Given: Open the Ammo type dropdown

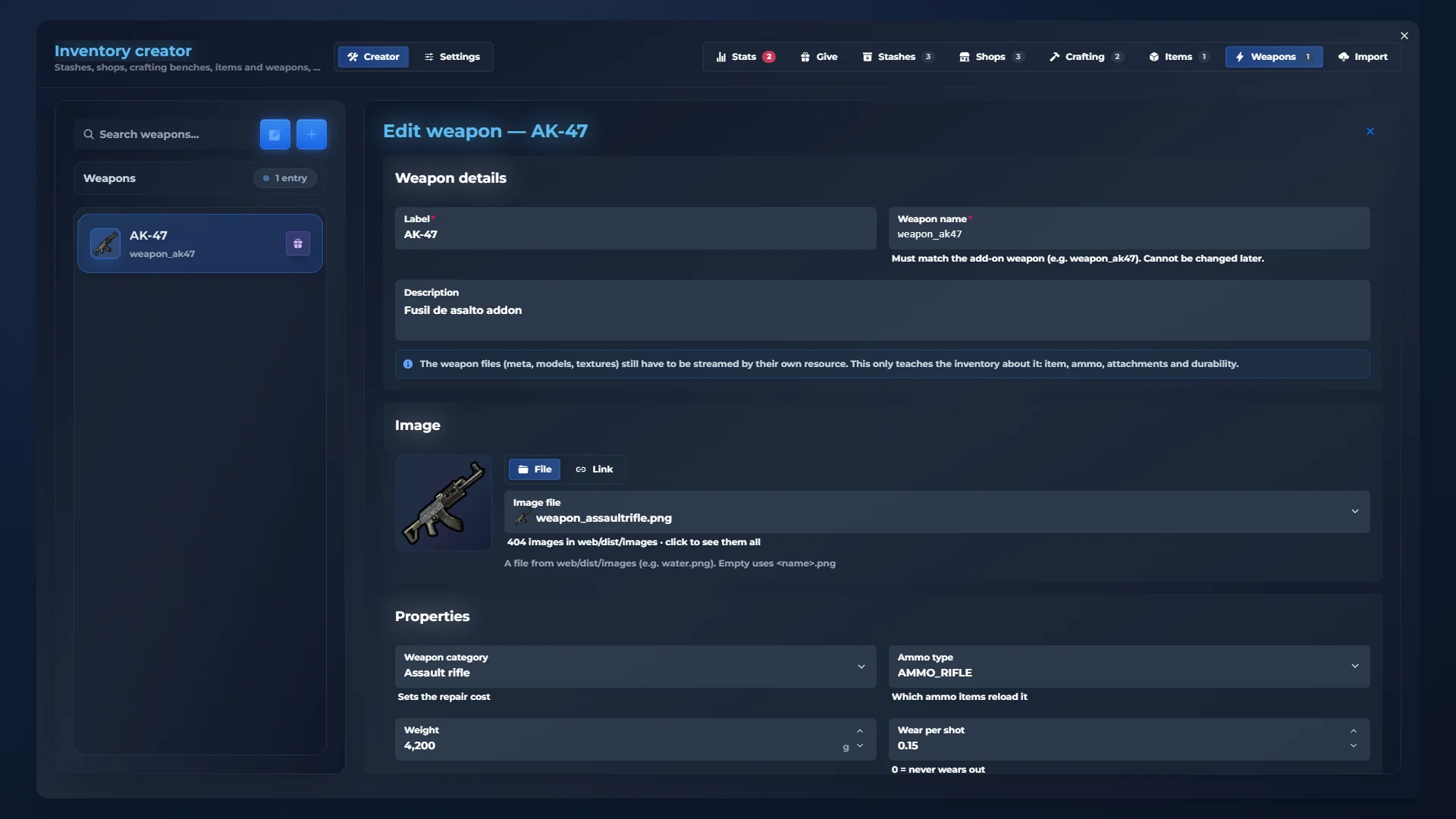Looking at the screenshot, I should pyautogui.click(x=1129, y=667).
